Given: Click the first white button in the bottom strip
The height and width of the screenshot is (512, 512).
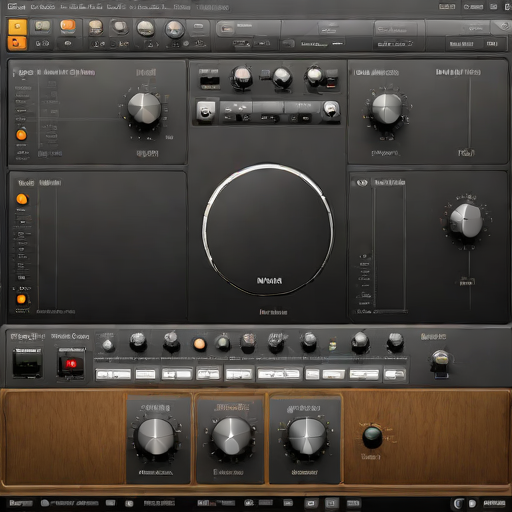Looking at the screenshot, I should 113,374.
